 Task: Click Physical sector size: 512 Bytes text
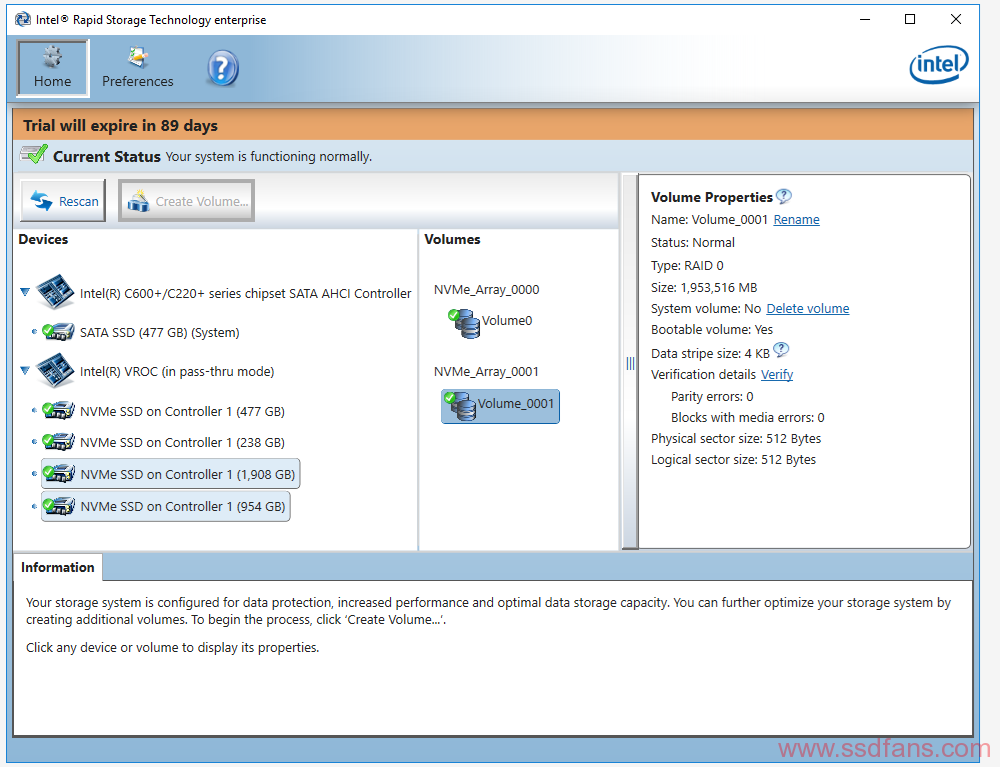click(736, 439)
